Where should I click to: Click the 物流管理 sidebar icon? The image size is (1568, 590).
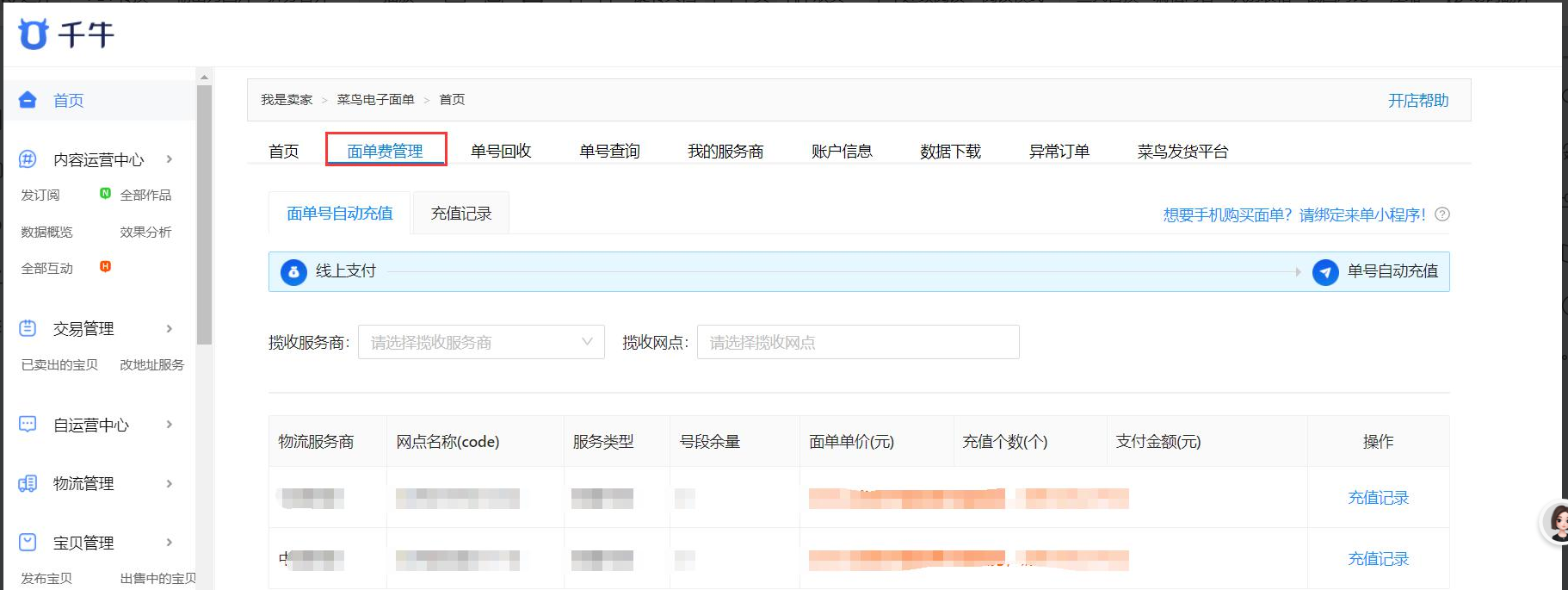pyautogui.click(x=28, y=483)
